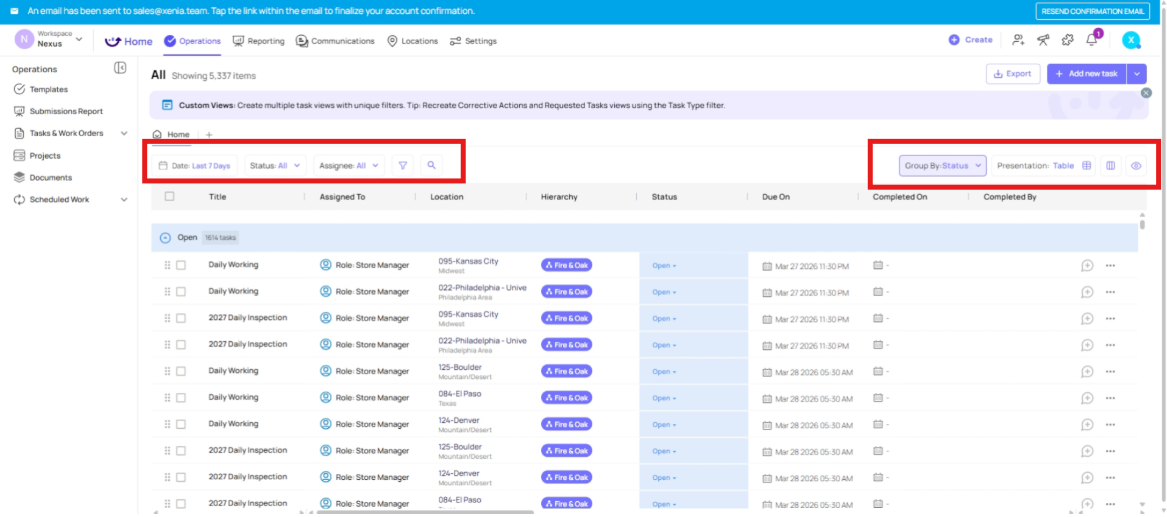Viewport: 1167px width, 517px height.
Task: Click the search magnifier icon
Action: pyautogui.click(x=431, y=166)
